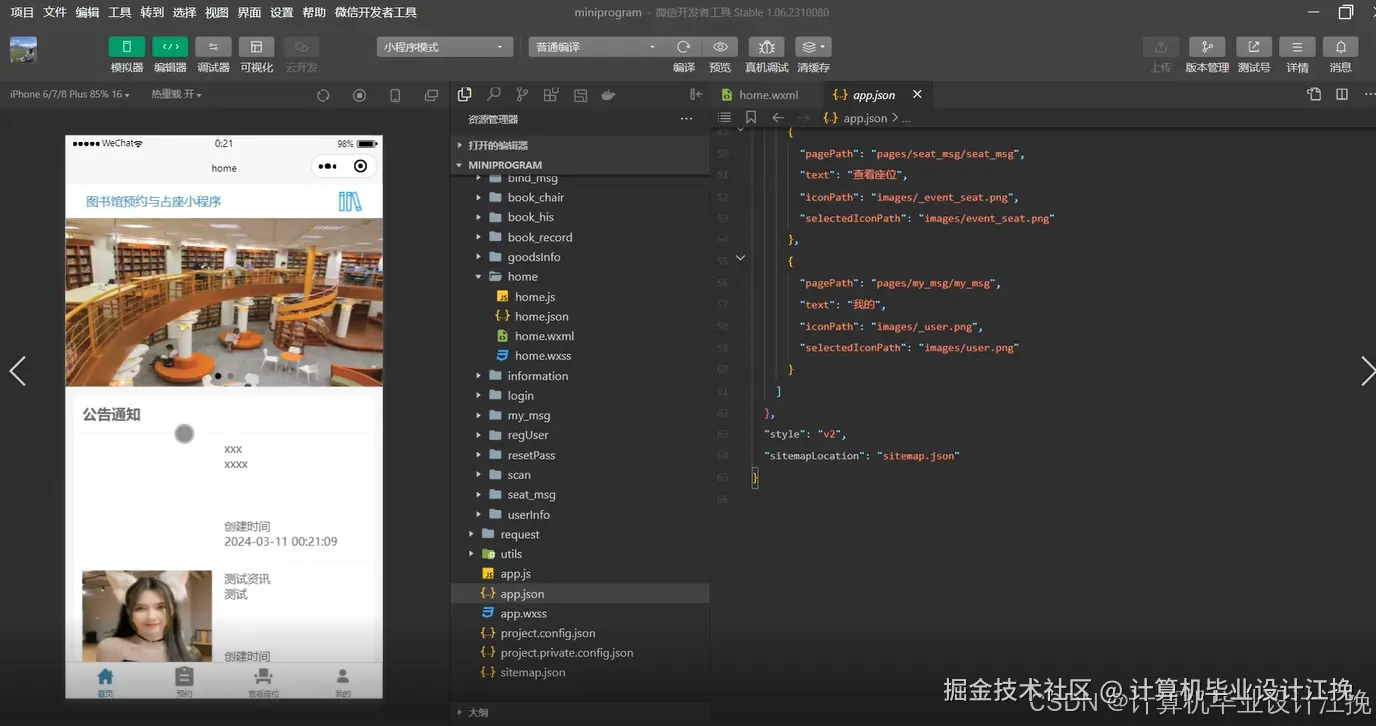Click the simulator refresh icon
This screenshot has height=726, width=1376.
point(323,95)
